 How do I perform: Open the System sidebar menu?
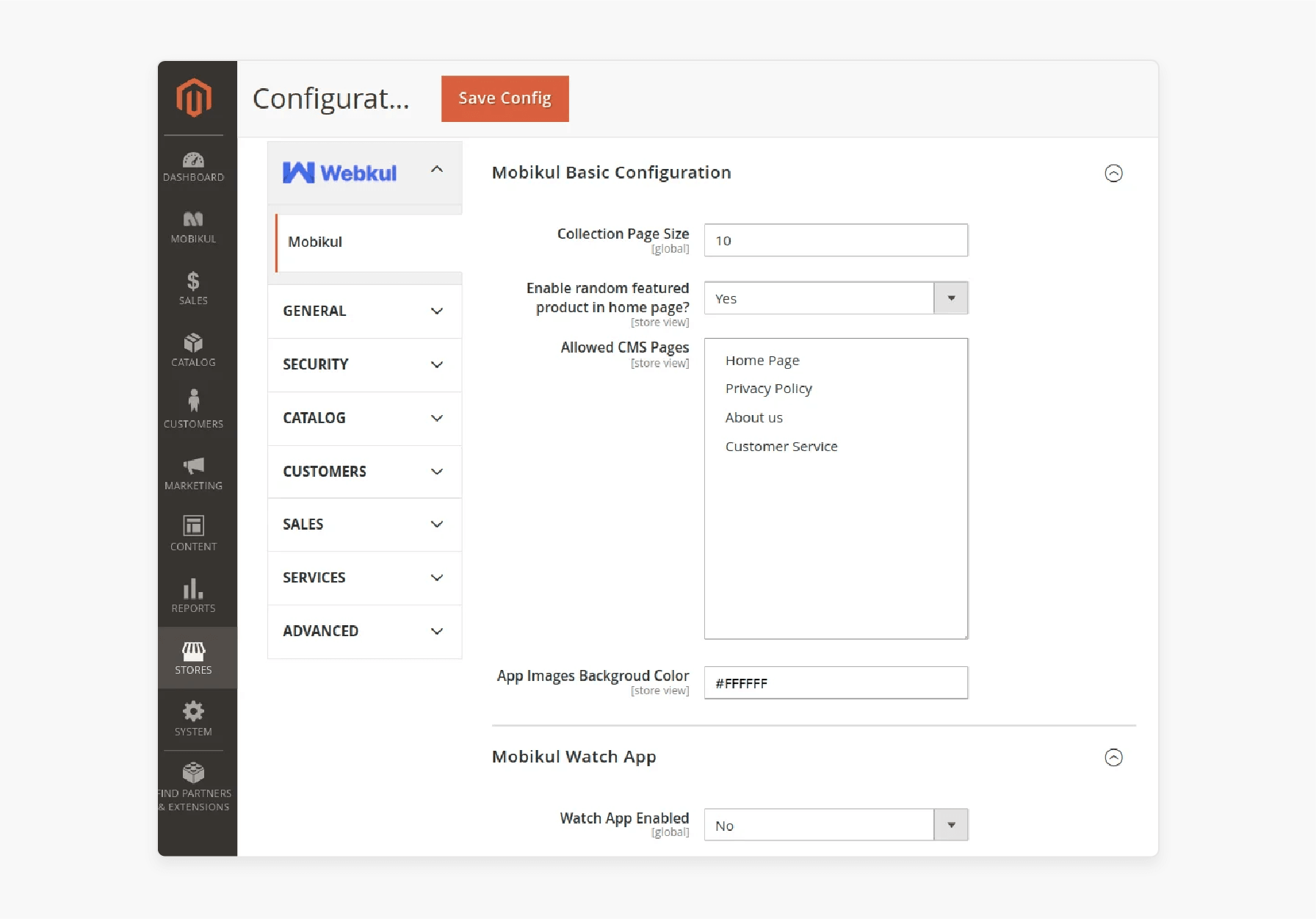pyautogui.click(x=193, y=719)
